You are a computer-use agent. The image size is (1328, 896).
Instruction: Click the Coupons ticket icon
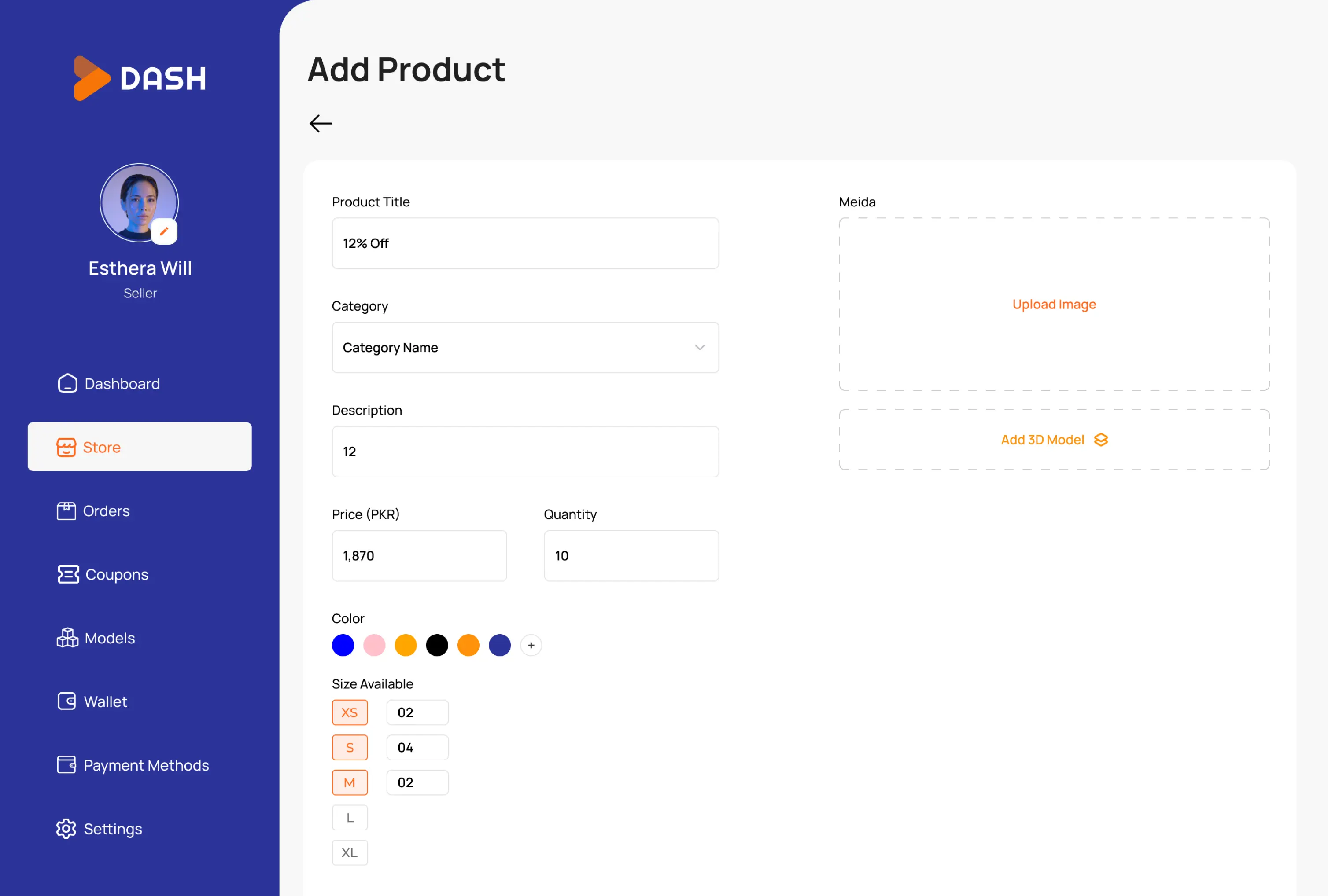pyautogui.click(x=68, y=574)
